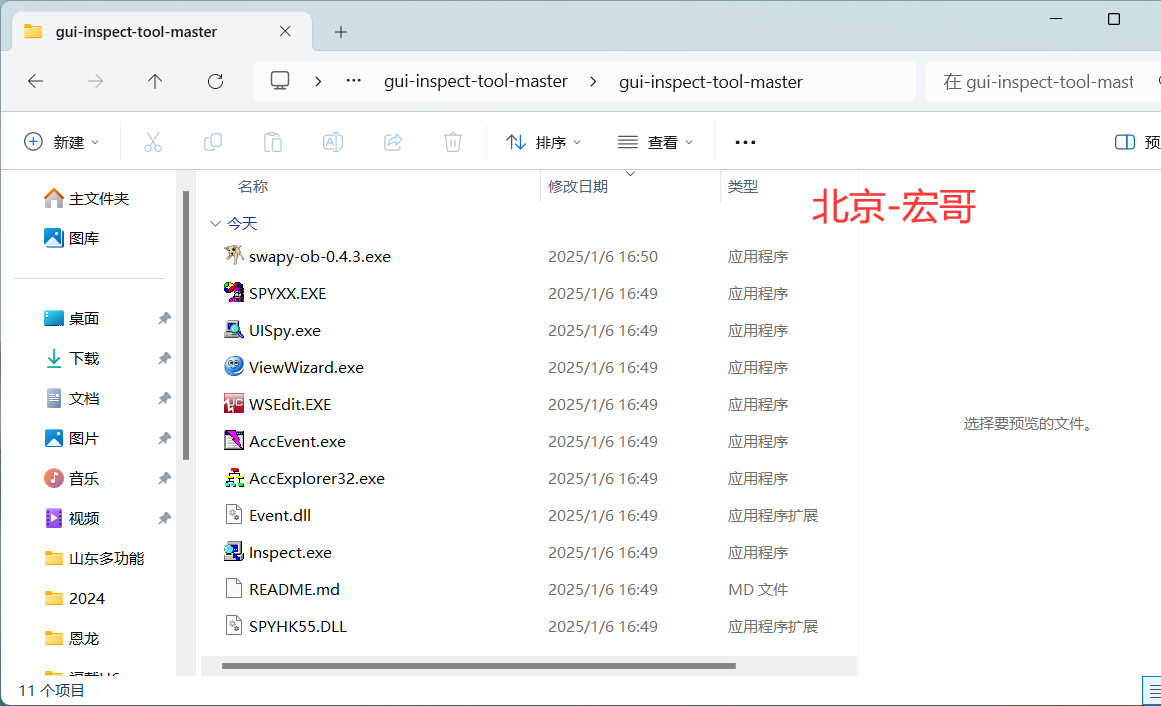Open 主文件夹 in sidebar
The width and height of the screenshot is (1161, 706).
coord(87,199)
